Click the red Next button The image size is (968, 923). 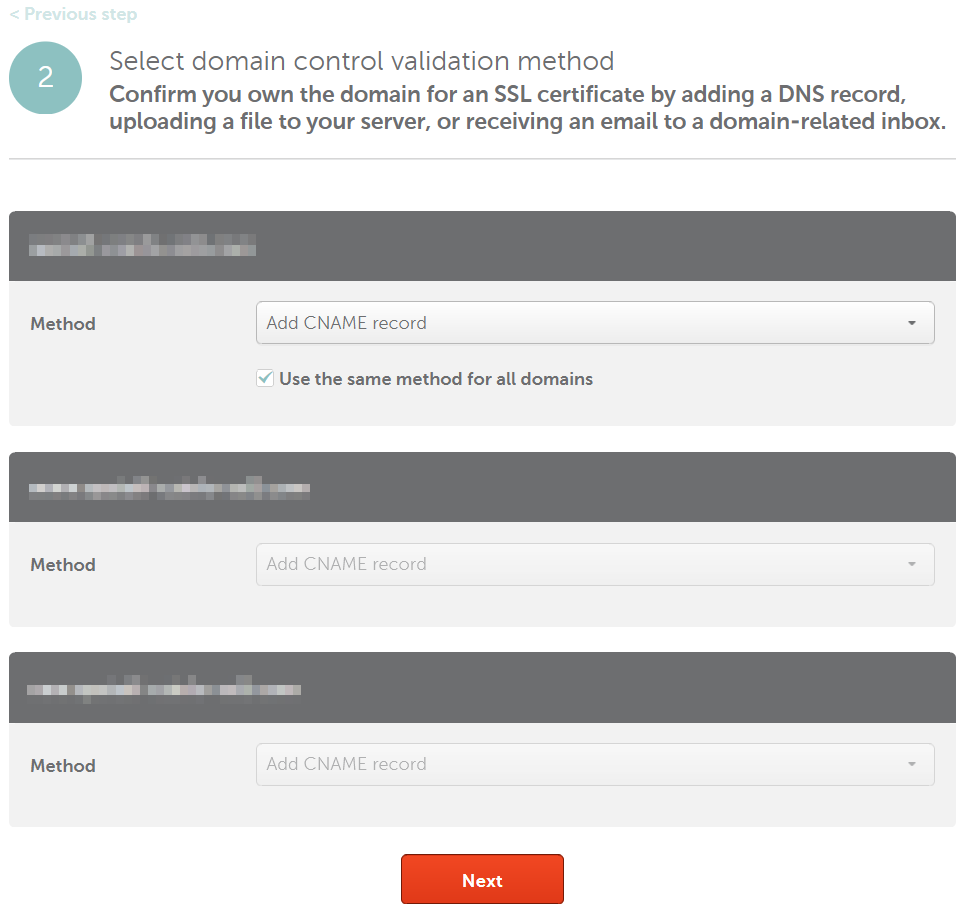[x=482, y=879]
